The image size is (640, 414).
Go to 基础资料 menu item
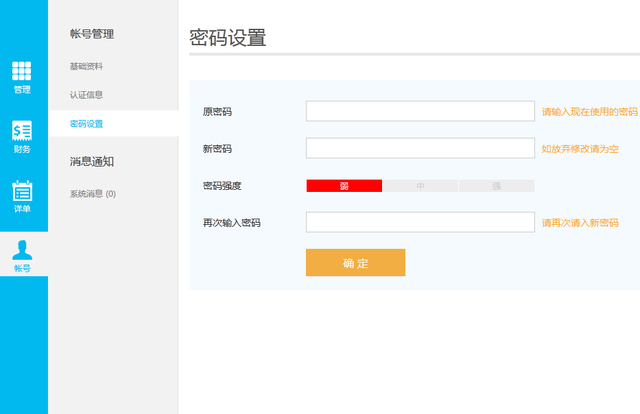click(x=86, y=66)
